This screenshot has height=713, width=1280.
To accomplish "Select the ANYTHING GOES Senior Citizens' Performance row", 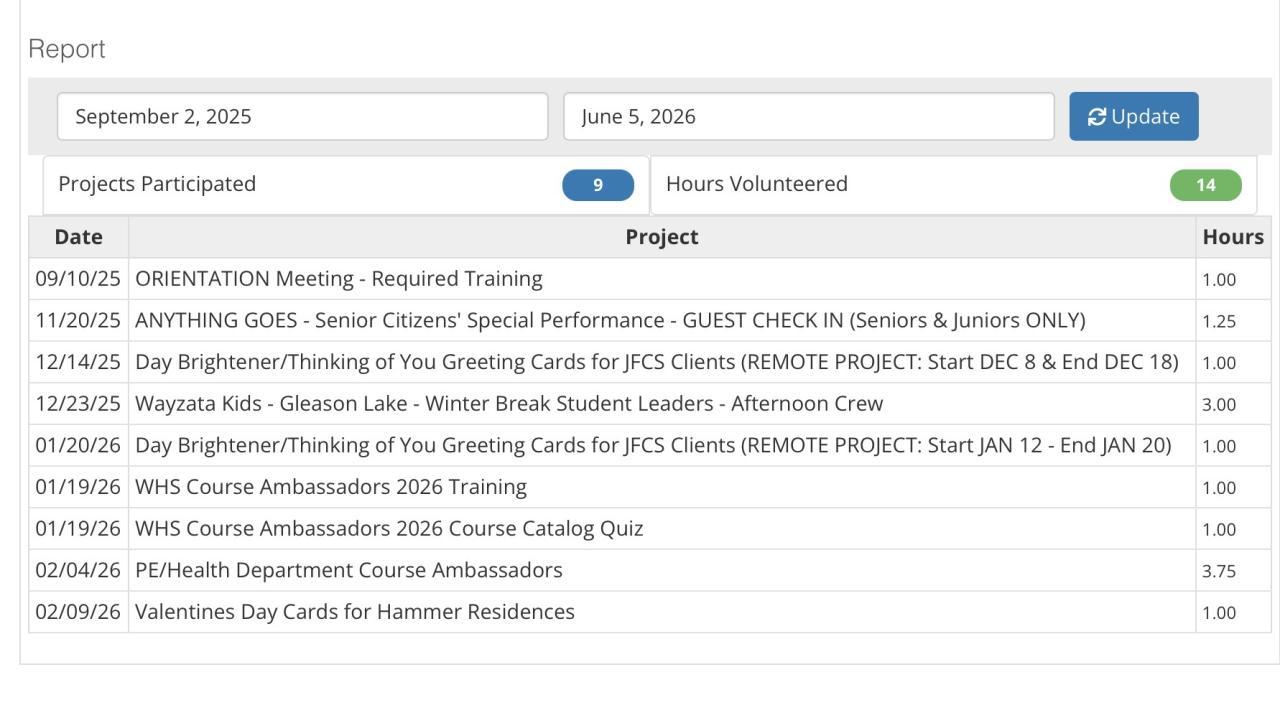I will [609, 321].
